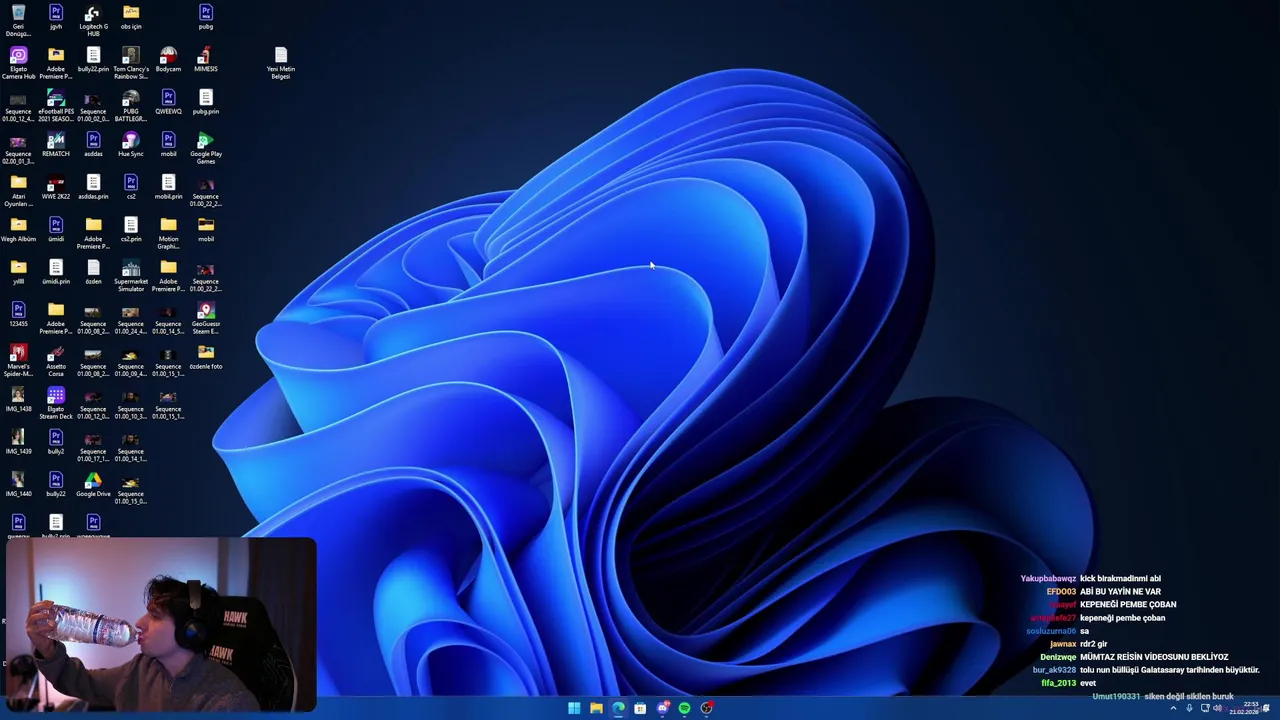Select the jgvh Premiere project icon
This screenshot has height=720, width=1280.
pos(56,17)
